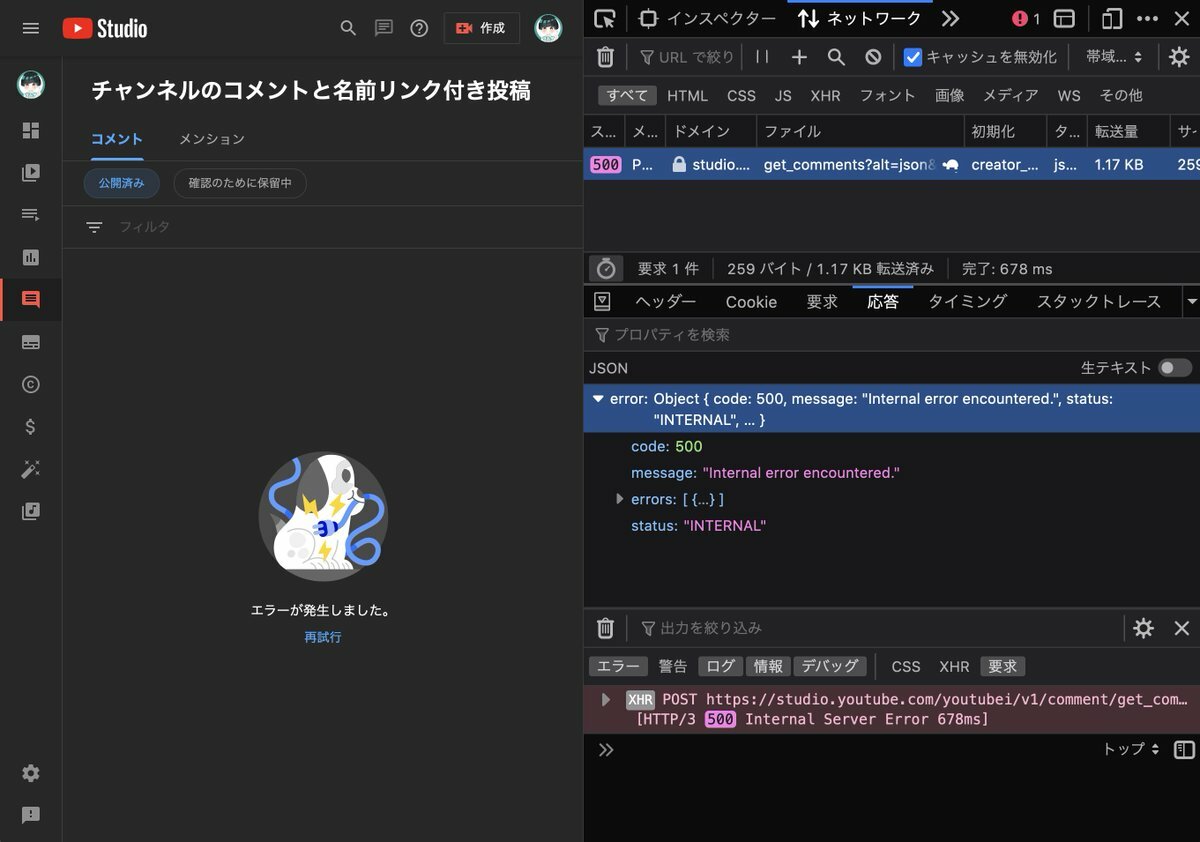Open Studio settings gear icon

coord(31,773)
